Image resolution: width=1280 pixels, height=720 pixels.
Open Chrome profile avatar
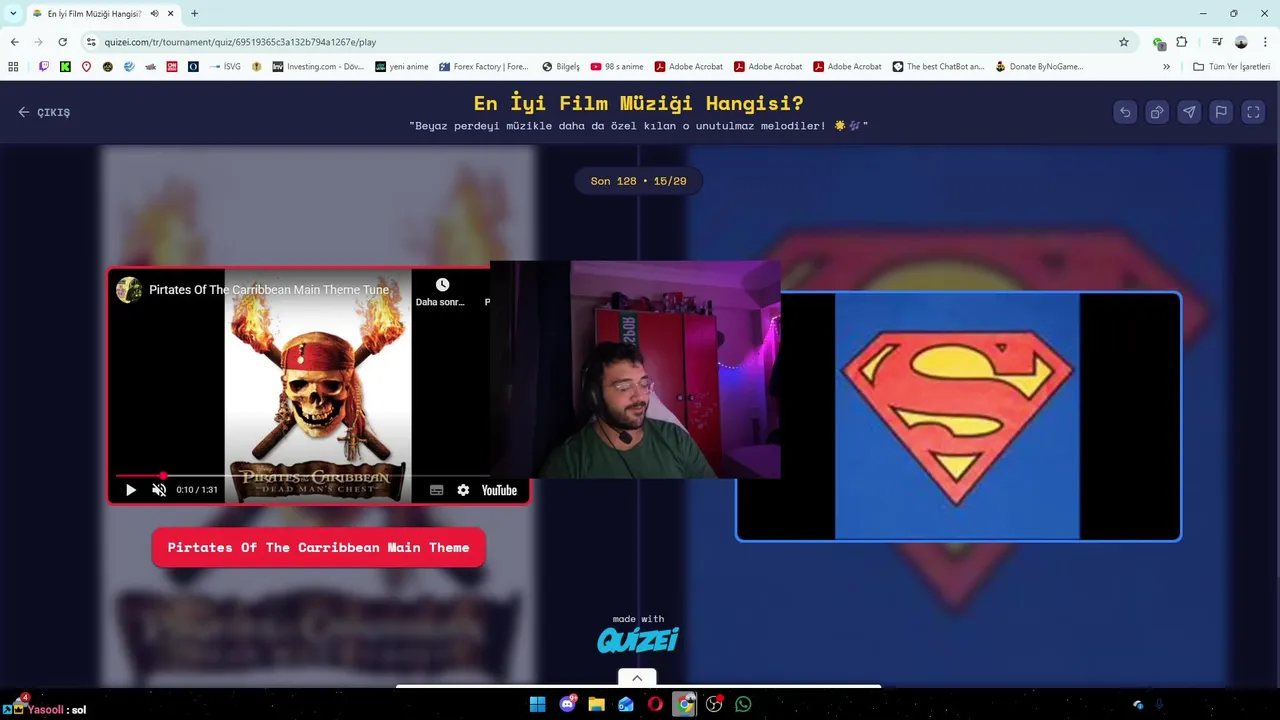pyautogui.click(x=1241, y=42)
